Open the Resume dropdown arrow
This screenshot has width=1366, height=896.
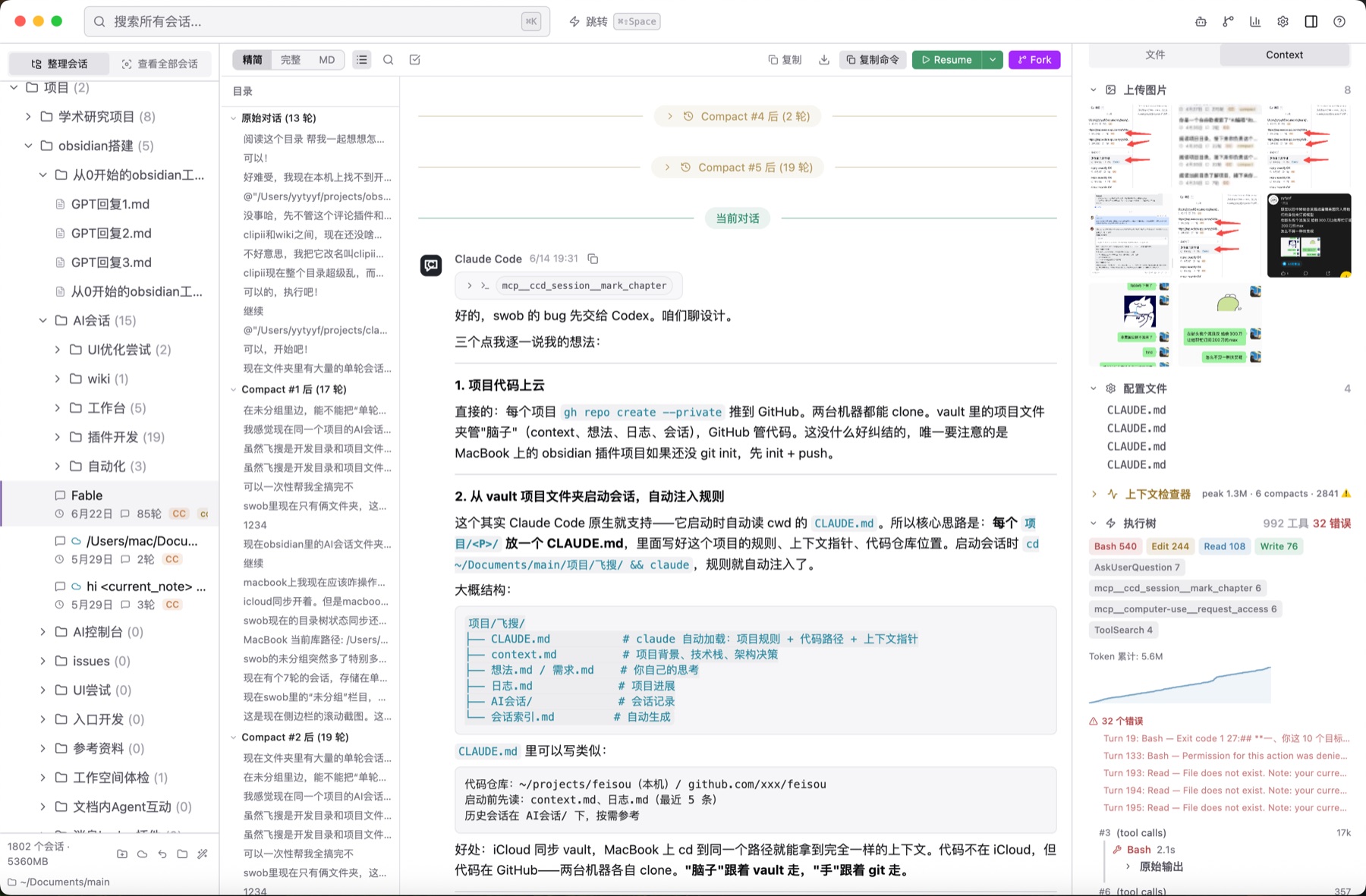point(993,60)
